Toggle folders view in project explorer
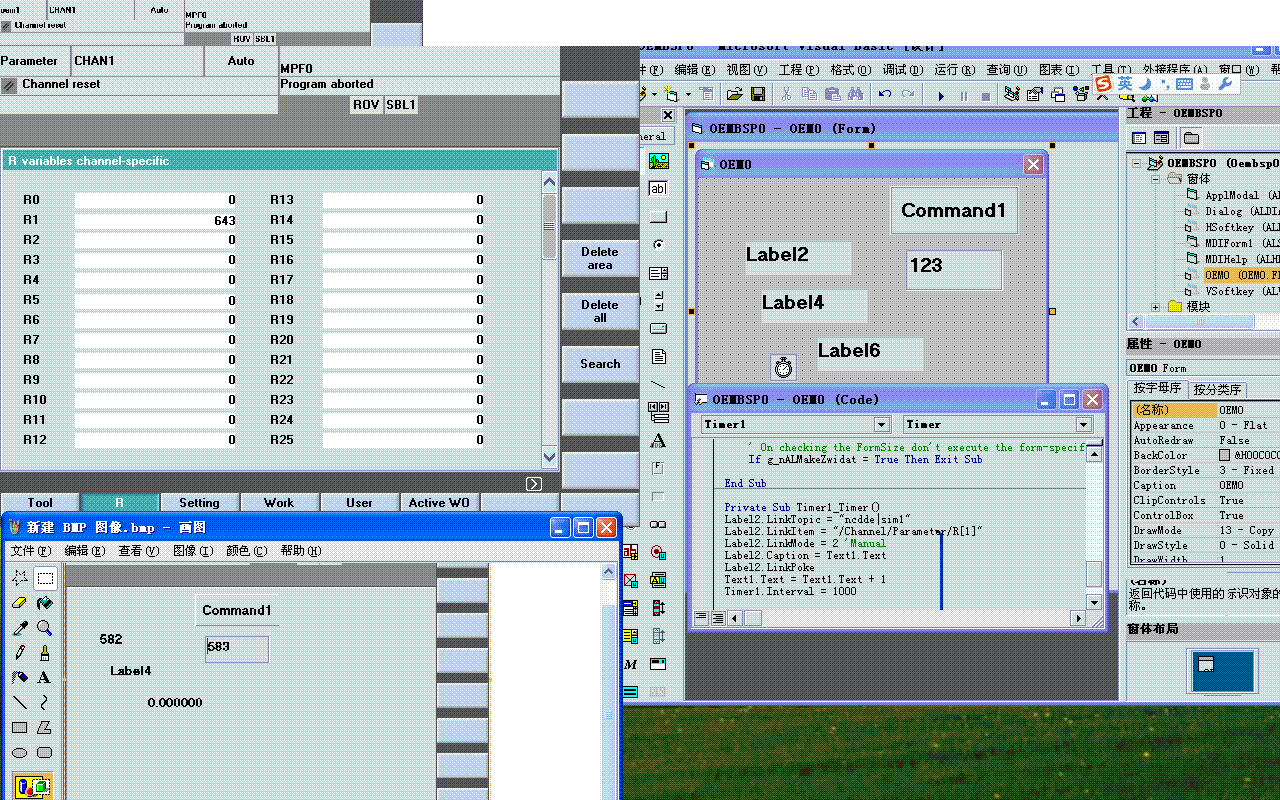This screenshot has width=1280, height=800. pos(1192,138)
